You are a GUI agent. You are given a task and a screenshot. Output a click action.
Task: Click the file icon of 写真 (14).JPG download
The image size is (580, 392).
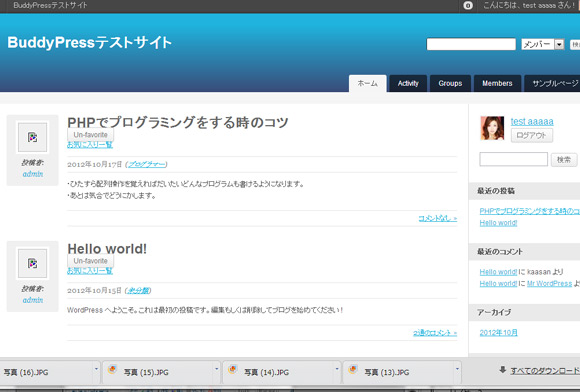click(x=233, y=369)
